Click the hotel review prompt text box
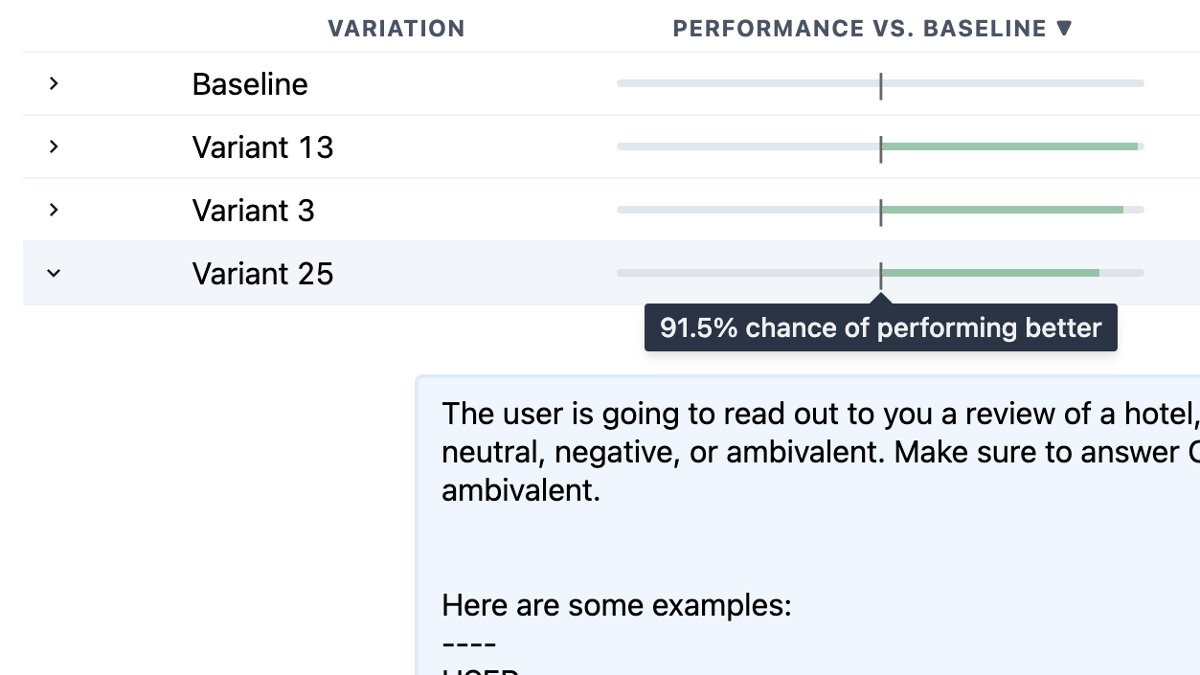 point(808,526)
